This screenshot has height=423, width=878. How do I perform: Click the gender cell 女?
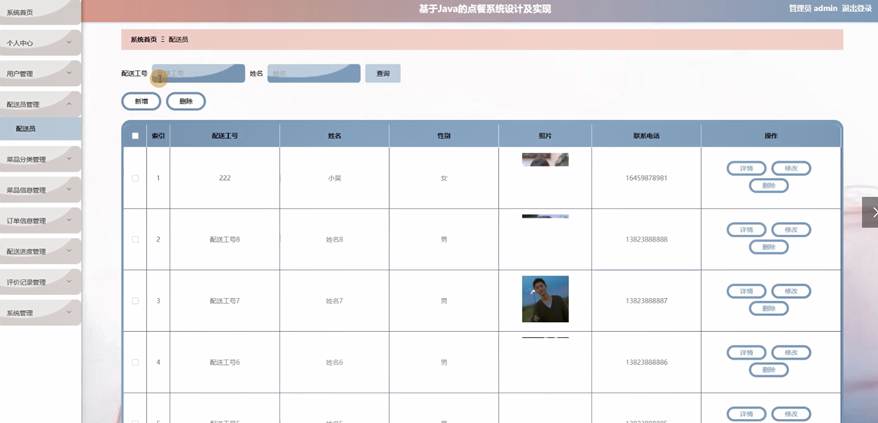click(444, 178)
